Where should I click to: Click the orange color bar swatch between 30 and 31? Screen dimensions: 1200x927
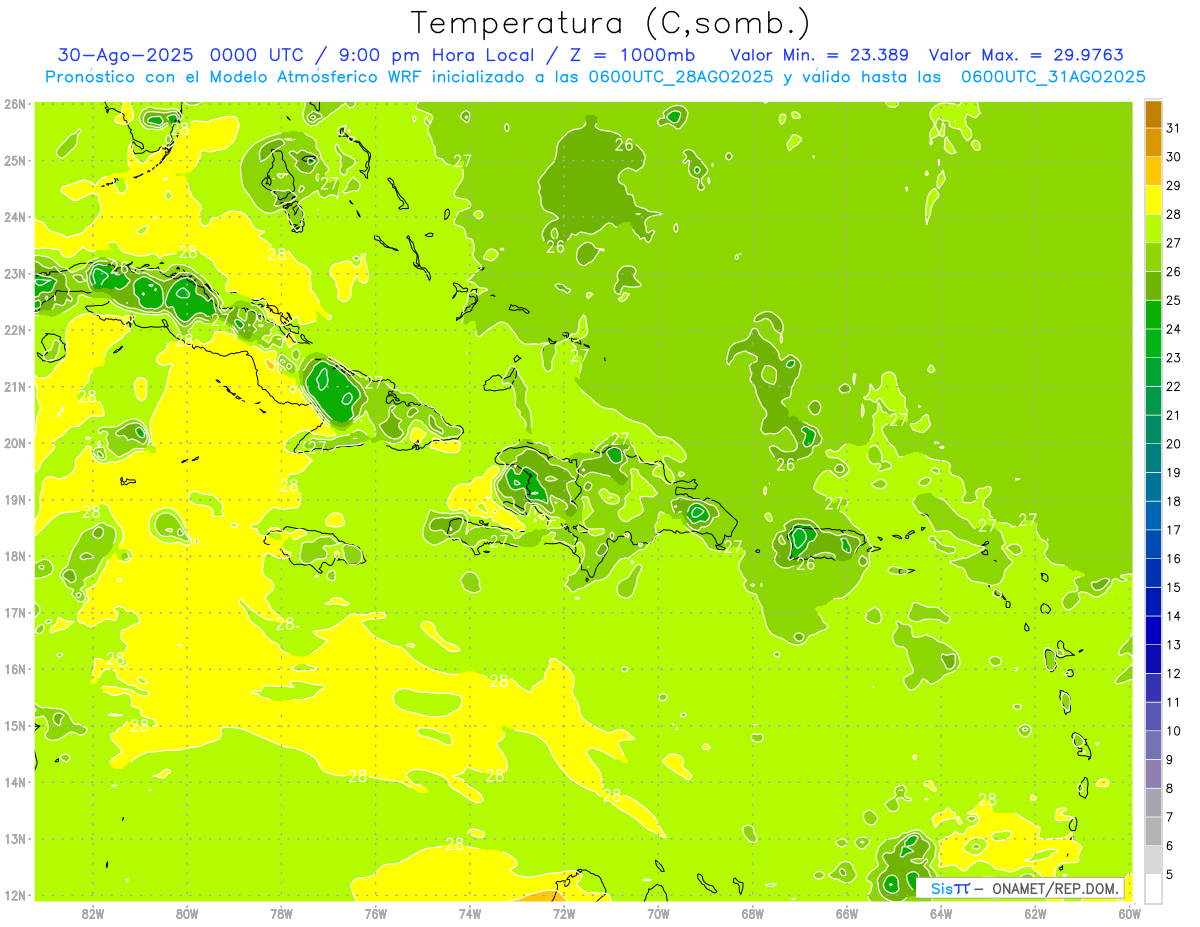[x=1153, y=143]
